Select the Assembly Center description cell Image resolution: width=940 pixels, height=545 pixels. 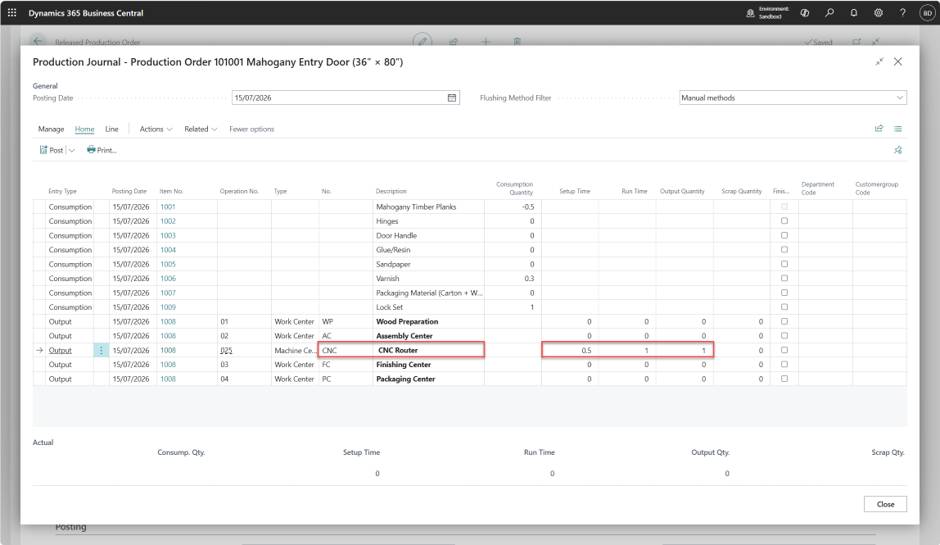429,336
